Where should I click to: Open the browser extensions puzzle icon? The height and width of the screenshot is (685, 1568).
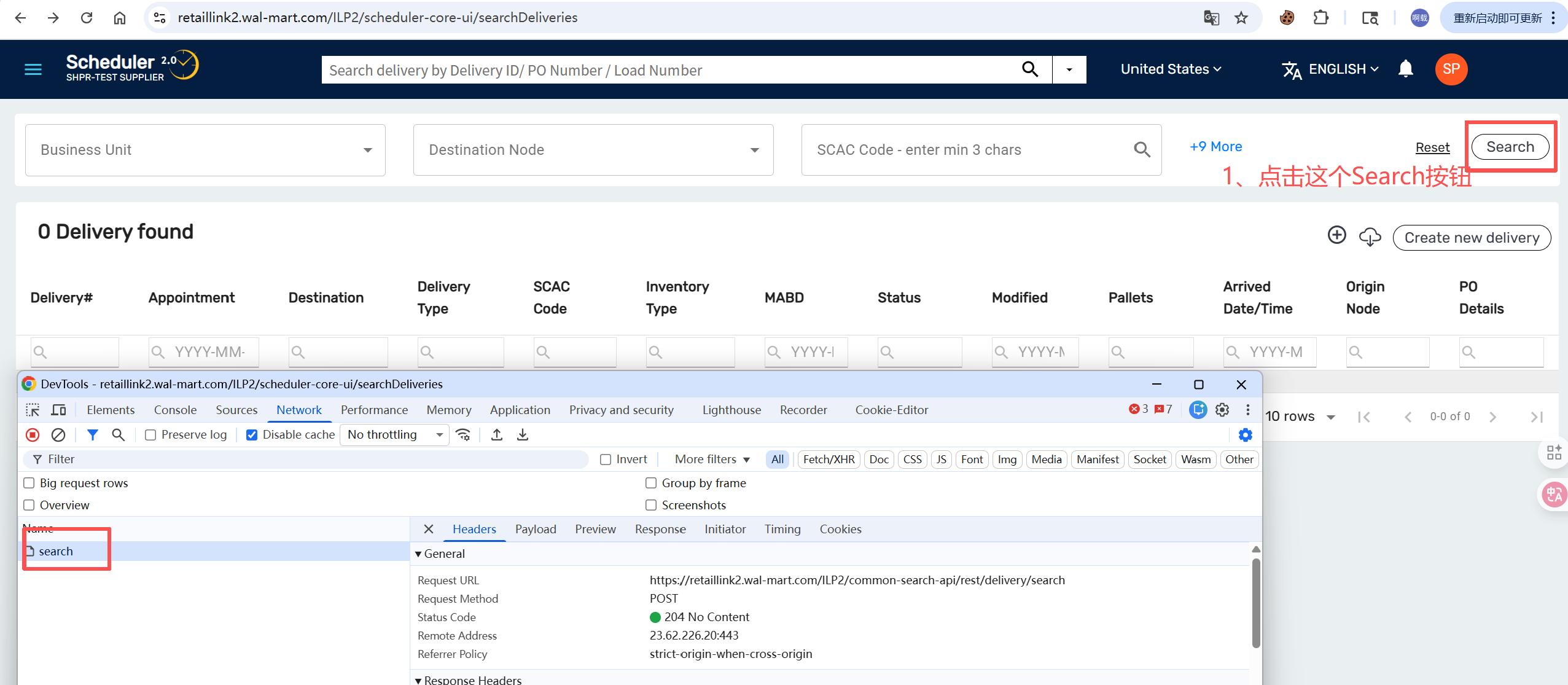pos(1320,18)
